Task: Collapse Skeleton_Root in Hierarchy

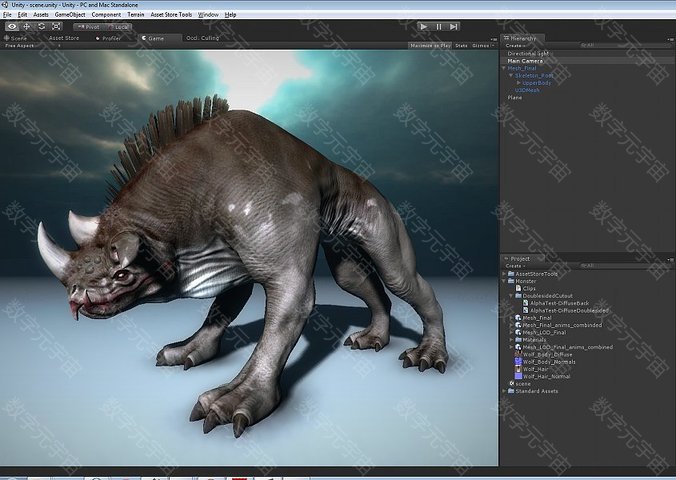Action: tap(511, 75)
